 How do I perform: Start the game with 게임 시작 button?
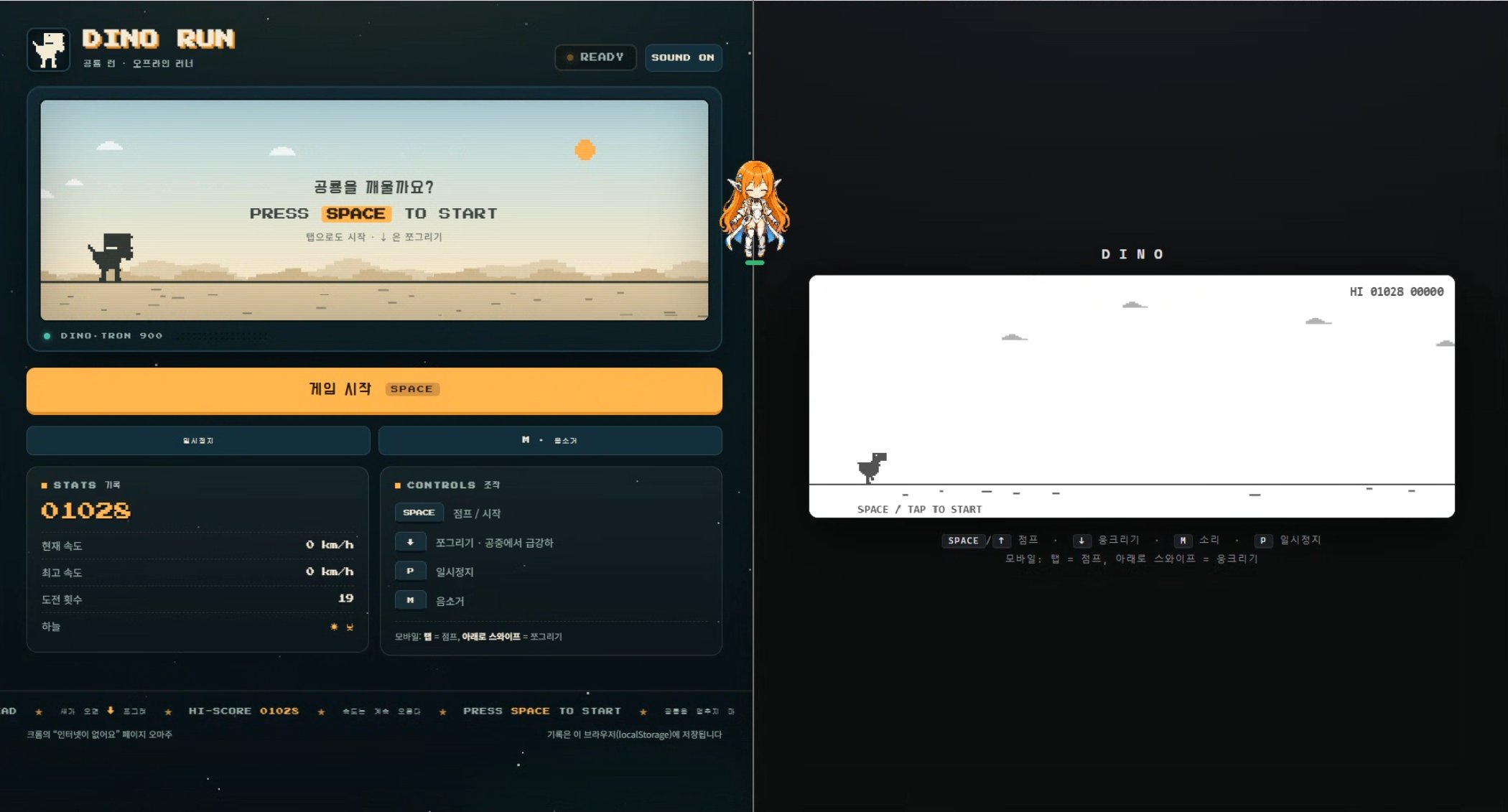click(374, 390)
